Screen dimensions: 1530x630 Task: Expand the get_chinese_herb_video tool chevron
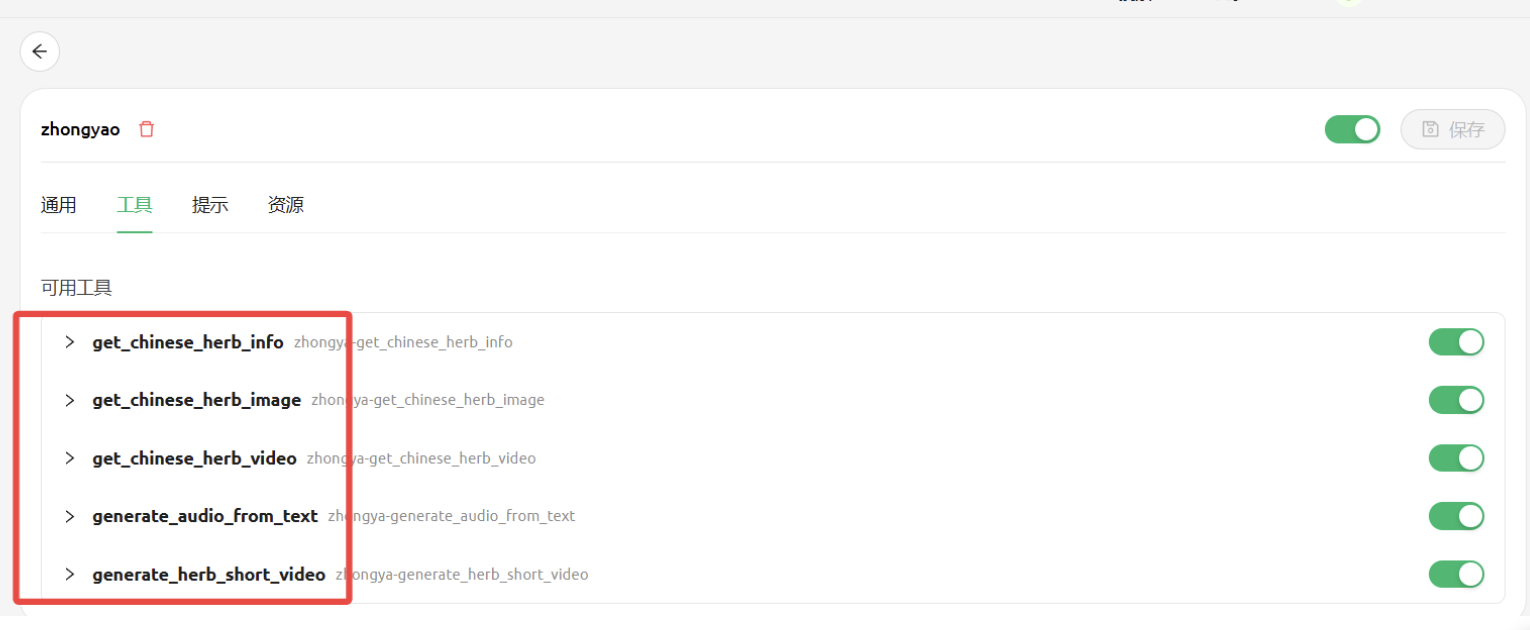(70, 458)
